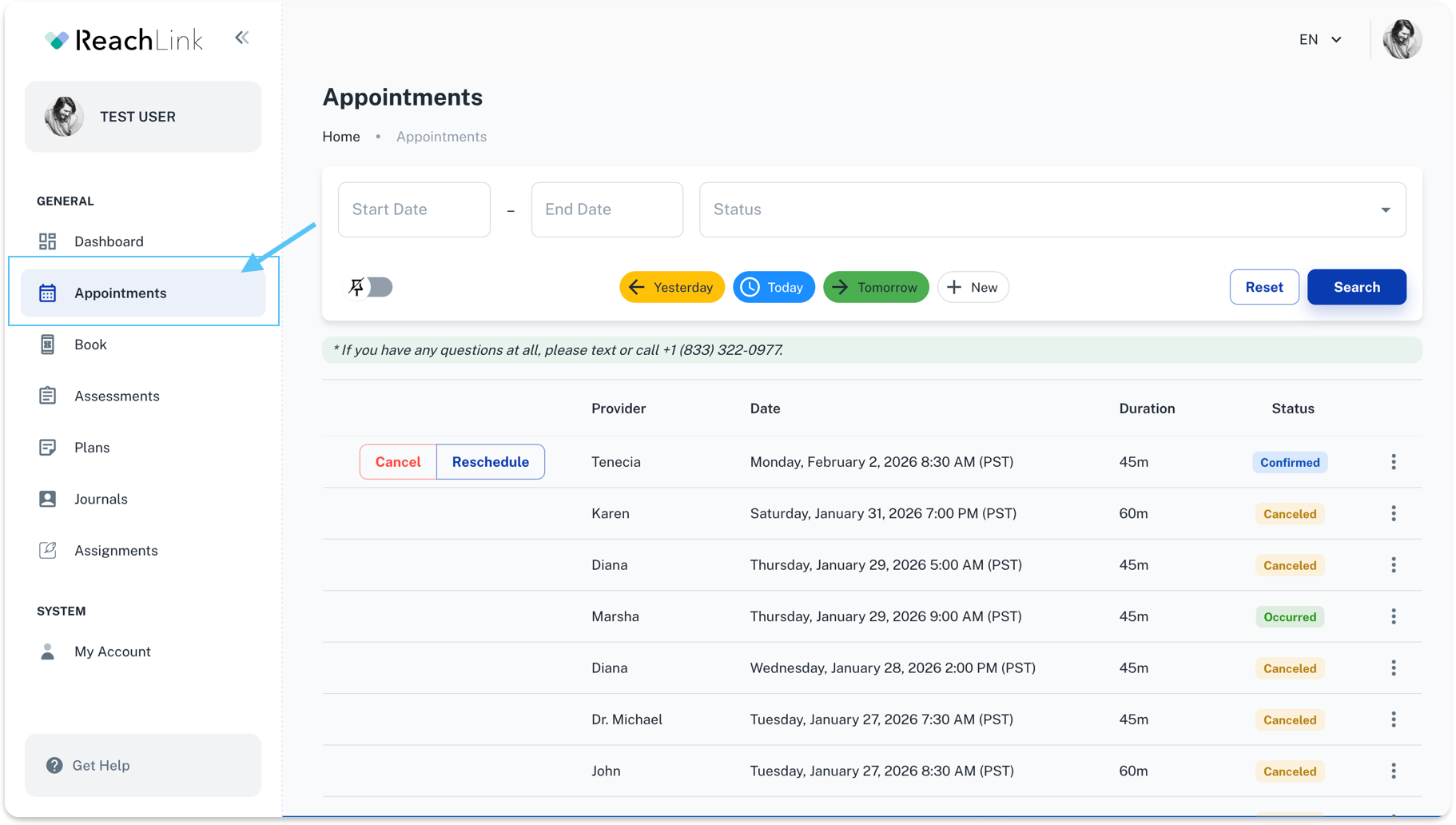This screenshot has width=1456, height=825.
Task: Click the Canceled badge in Karen's row
Action: pyautogui.click(x=1290, y=514)
